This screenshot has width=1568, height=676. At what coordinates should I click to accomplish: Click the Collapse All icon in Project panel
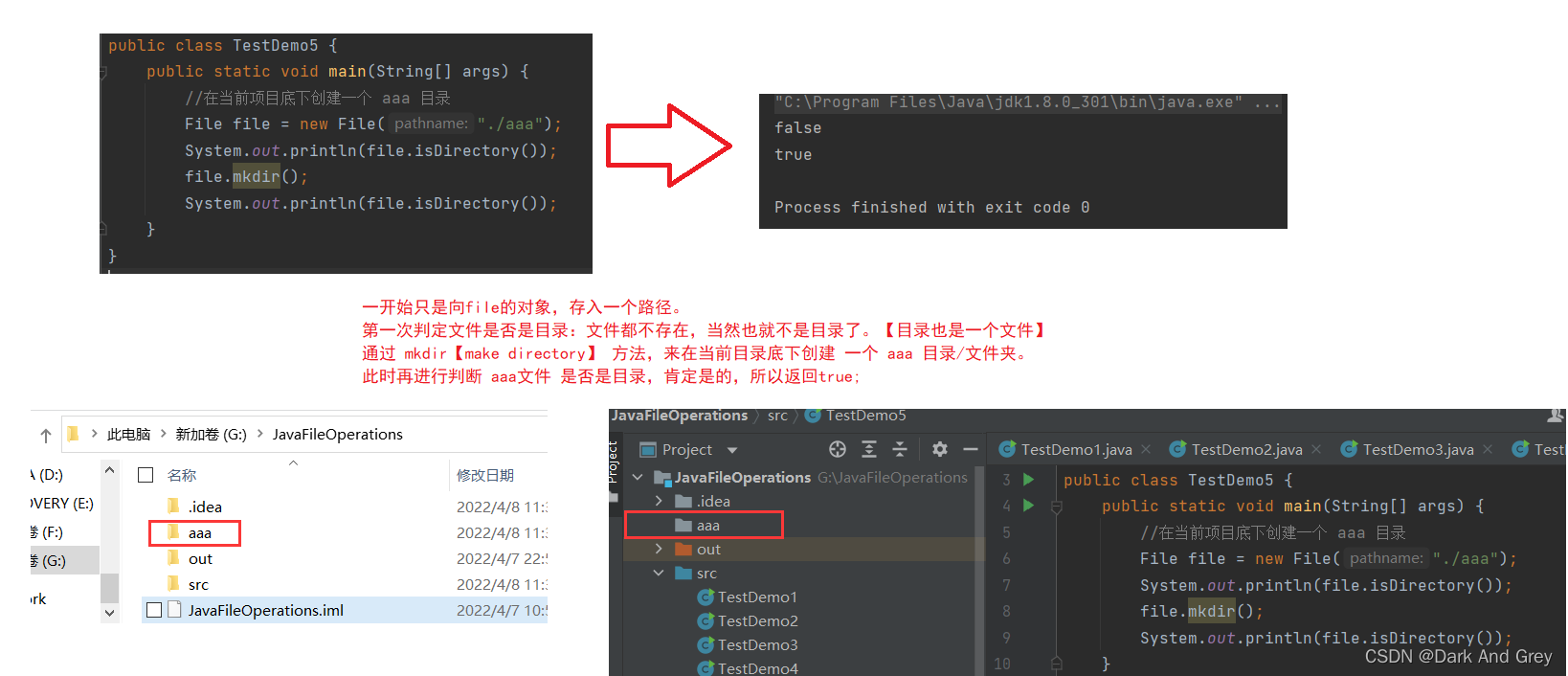tap(900, 449)
